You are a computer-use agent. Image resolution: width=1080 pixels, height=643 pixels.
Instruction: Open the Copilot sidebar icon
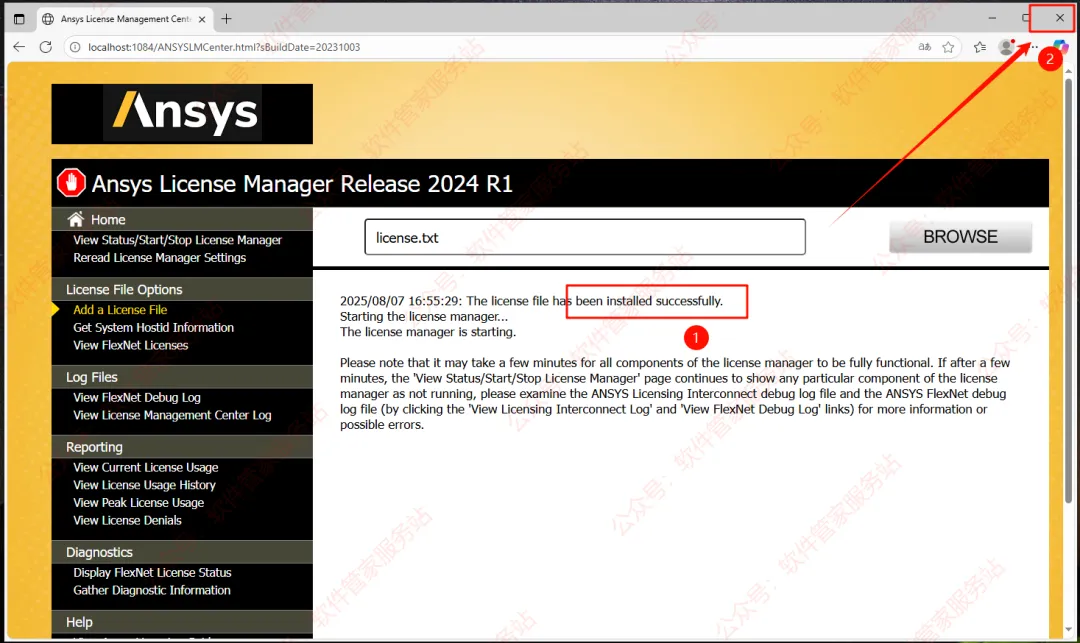coord(1061,46)
